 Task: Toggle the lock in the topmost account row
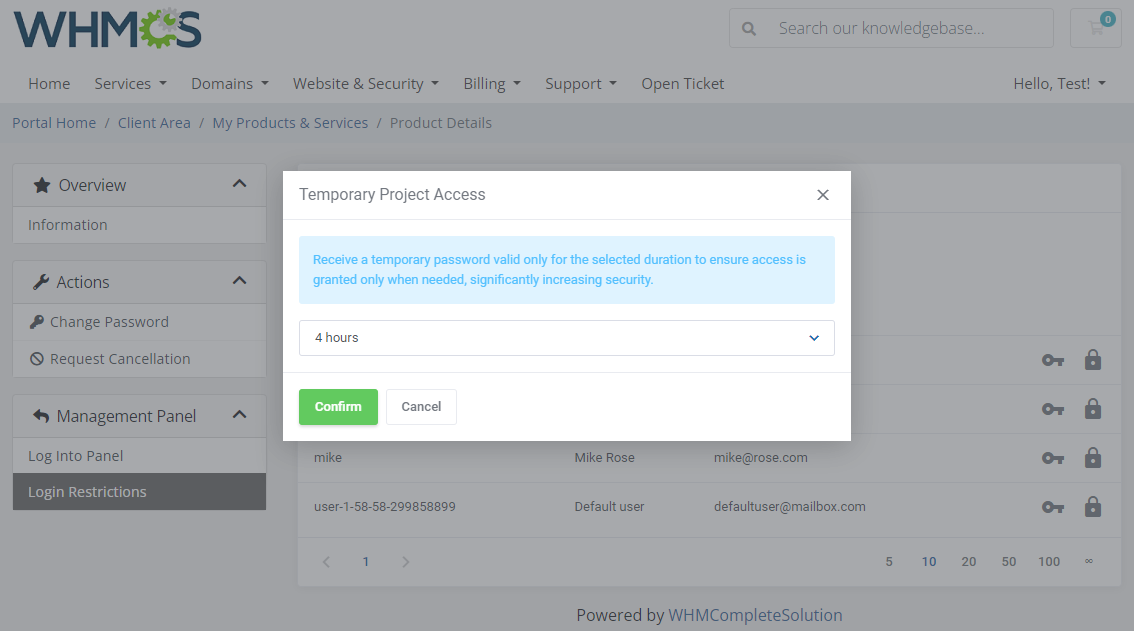[x=1093, y=359]
